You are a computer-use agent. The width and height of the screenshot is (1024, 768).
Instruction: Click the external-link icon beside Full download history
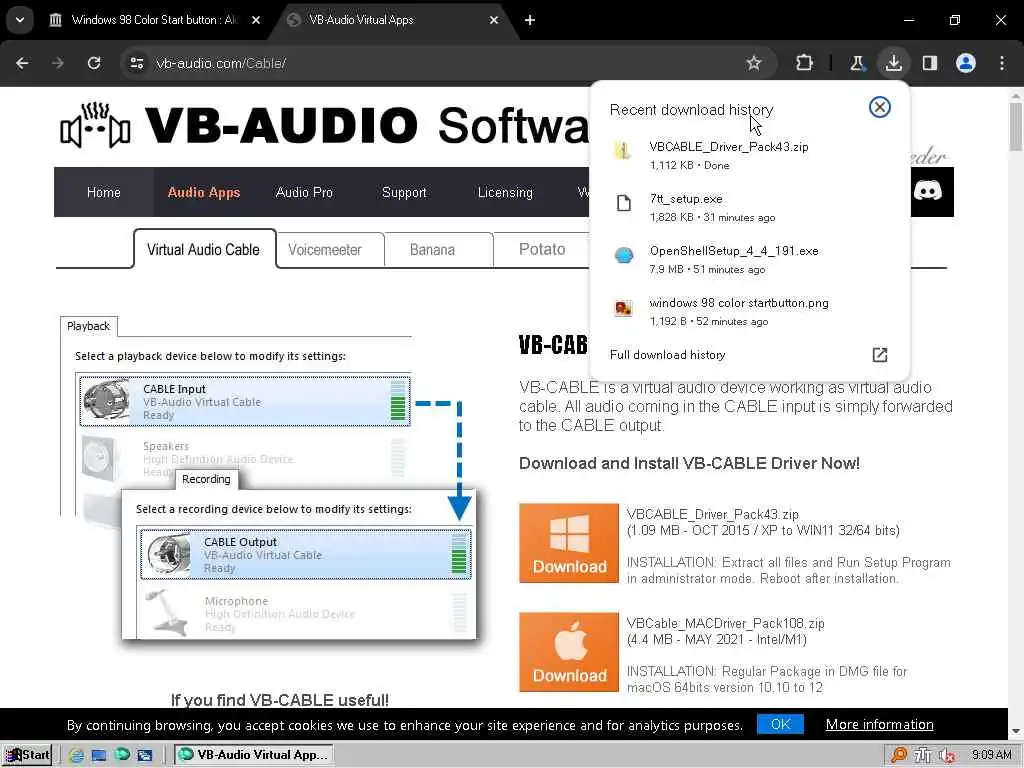pos(880,355)
